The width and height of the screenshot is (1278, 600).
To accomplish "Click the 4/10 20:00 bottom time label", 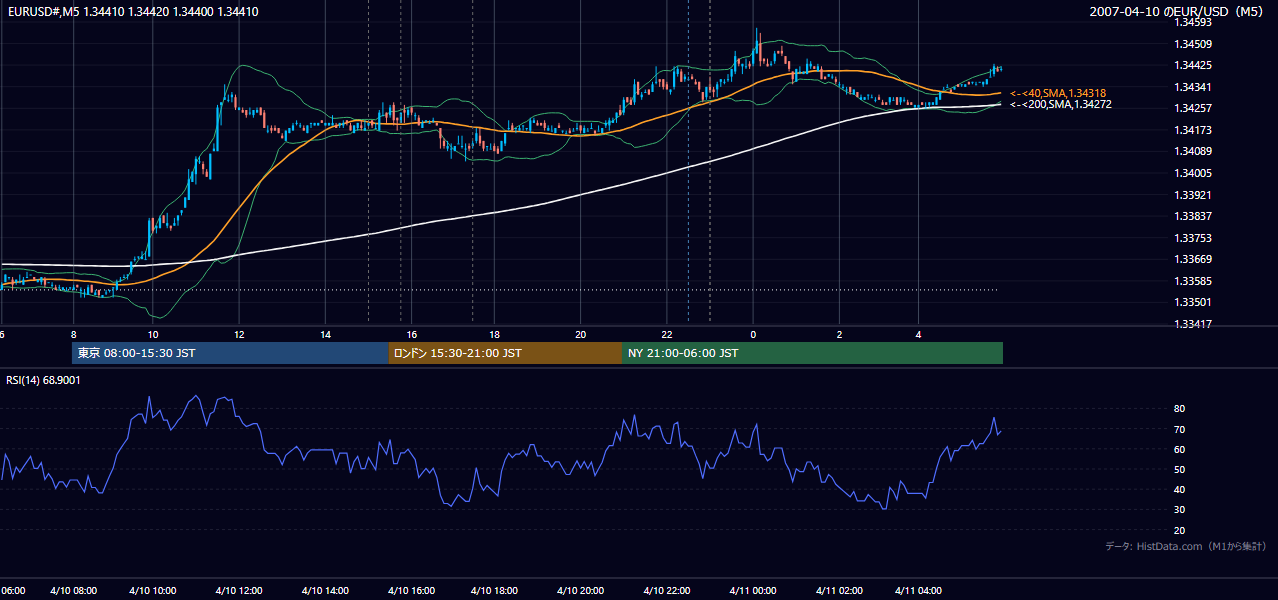I will pyautogui.click(x=580, y=591).
